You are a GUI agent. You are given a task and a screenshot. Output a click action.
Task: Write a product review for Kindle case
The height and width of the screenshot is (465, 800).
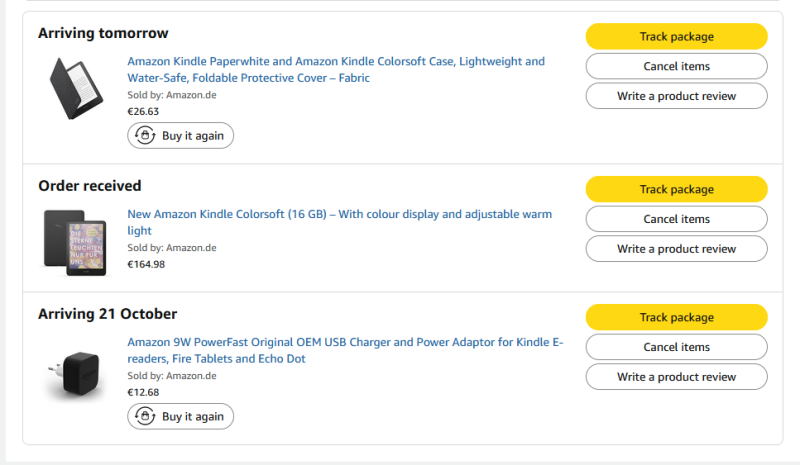(x=676, y=96)
